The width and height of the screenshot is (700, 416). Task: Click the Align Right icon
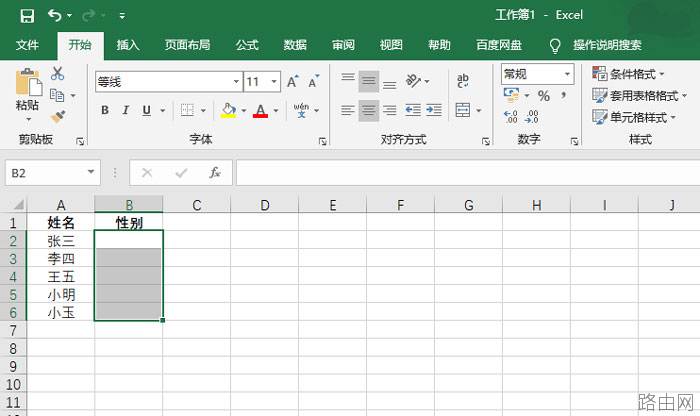point(390,110)
